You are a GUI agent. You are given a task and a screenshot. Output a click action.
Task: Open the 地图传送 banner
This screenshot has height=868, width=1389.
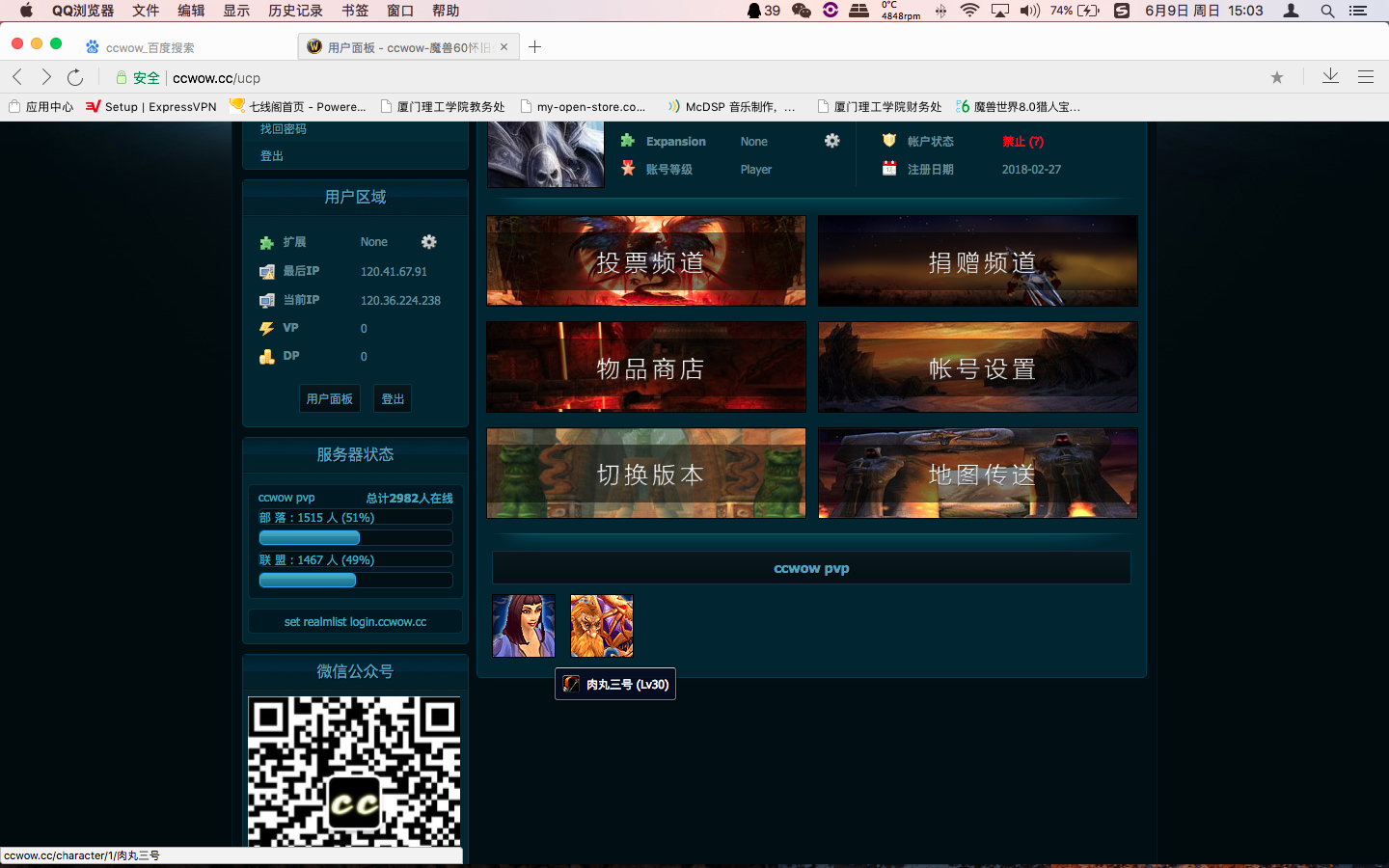(977, 474)
